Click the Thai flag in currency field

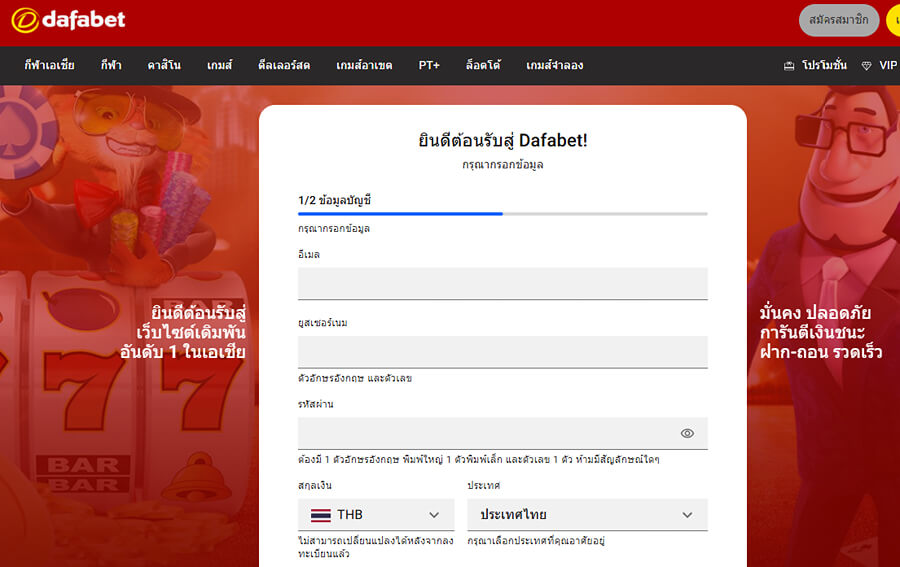[320, 515]
